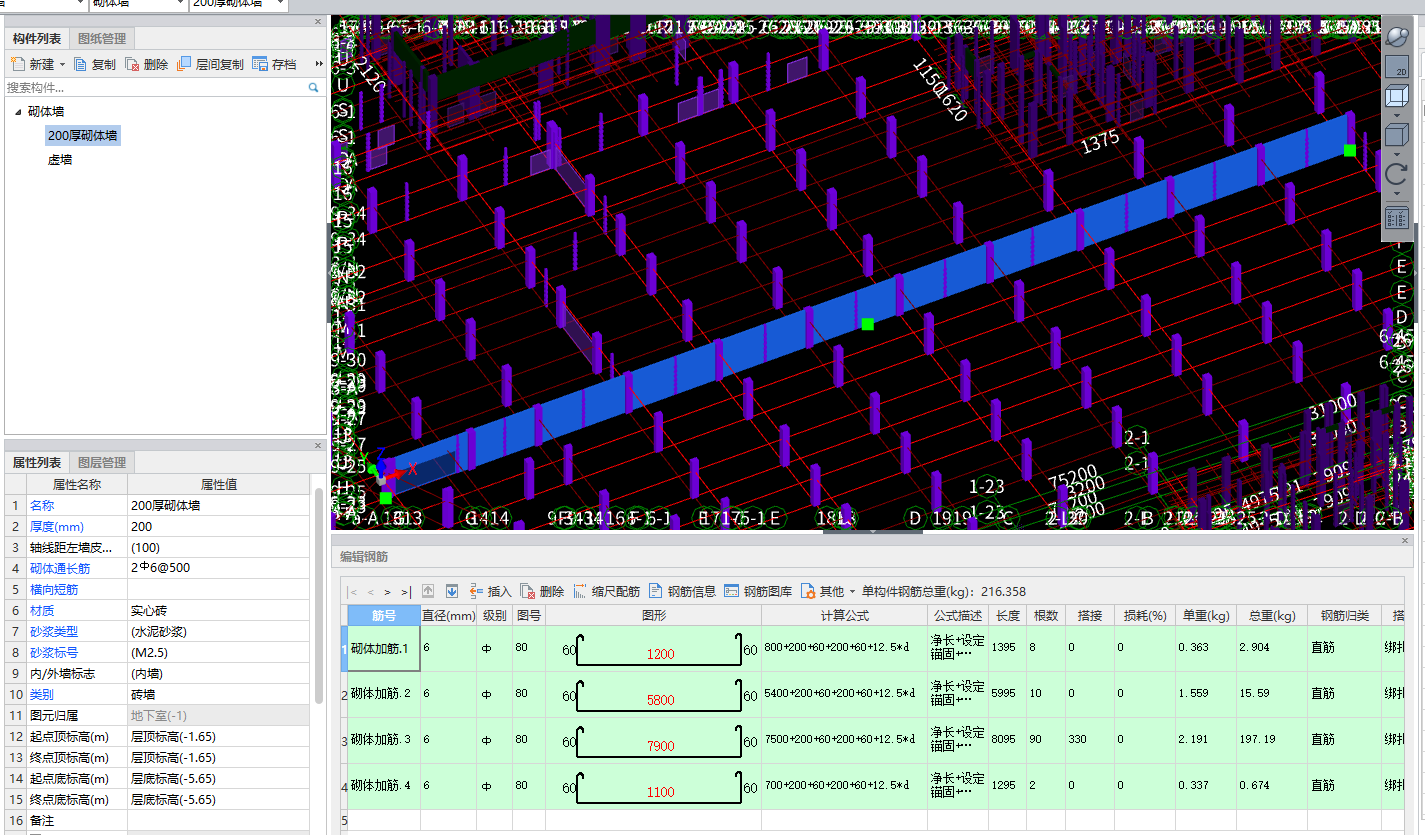This screenshot has height=835, width=1425.
Task: Click the 7900 rebar shape diagram
Action: coord(660,740)
